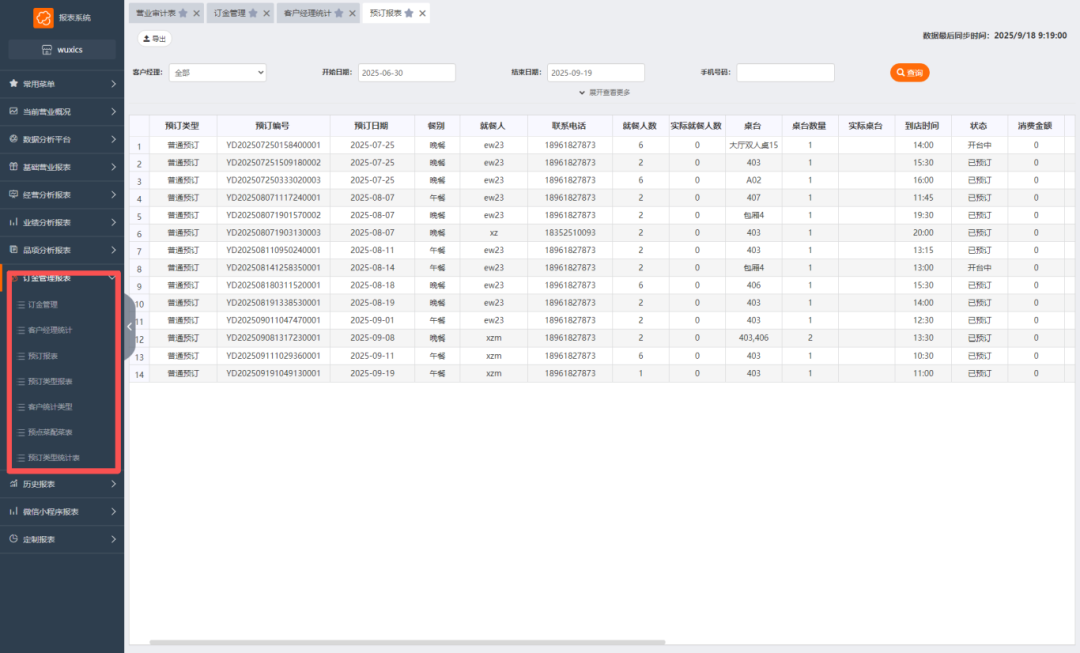The width and height of the screenshot is (1080, 653).
Task: Toggle favorite star on 预订报表 tab
Action: click(409, 13)
